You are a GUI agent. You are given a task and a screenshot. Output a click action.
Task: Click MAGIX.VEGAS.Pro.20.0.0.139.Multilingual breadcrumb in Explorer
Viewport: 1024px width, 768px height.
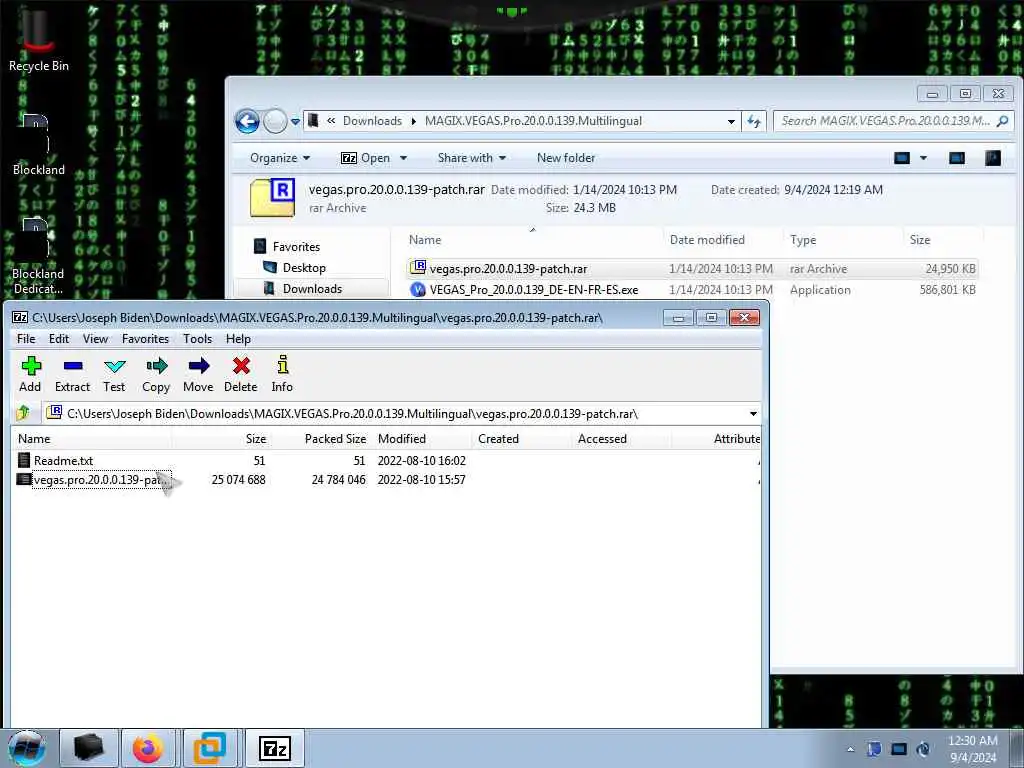click(534, 121)
